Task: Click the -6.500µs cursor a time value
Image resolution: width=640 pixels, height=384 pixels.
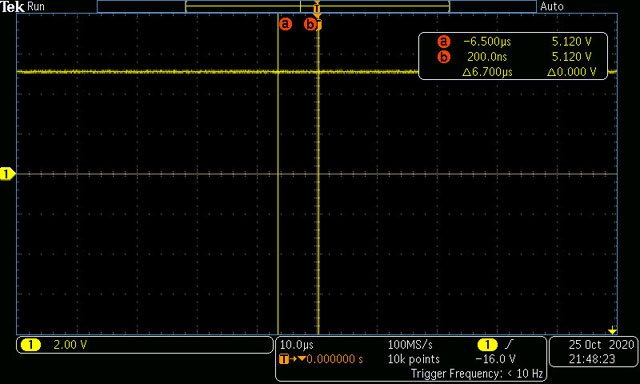Action: 487,42
